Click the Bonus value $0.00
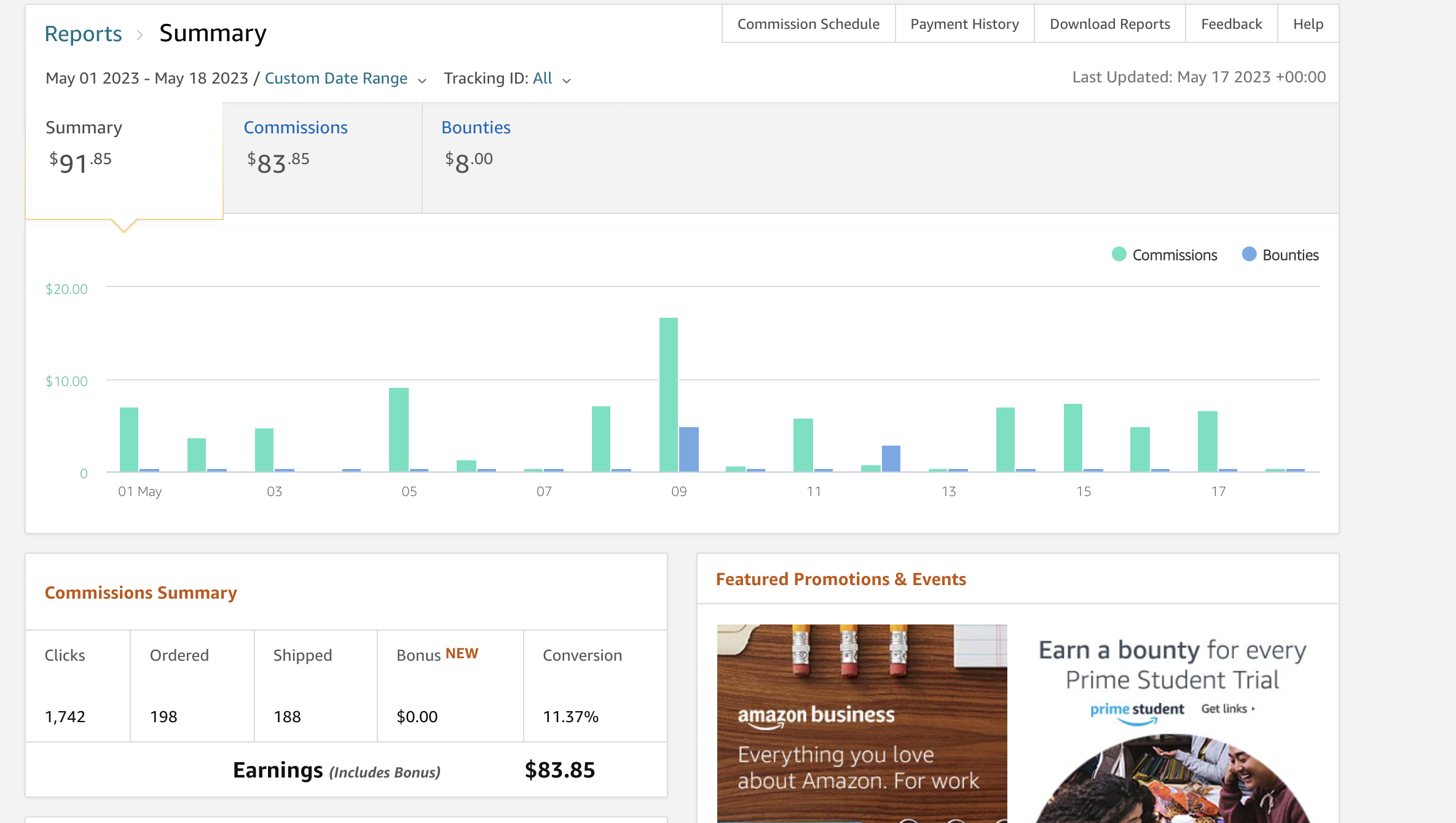 pyautogui.click(x=417, y=717)
